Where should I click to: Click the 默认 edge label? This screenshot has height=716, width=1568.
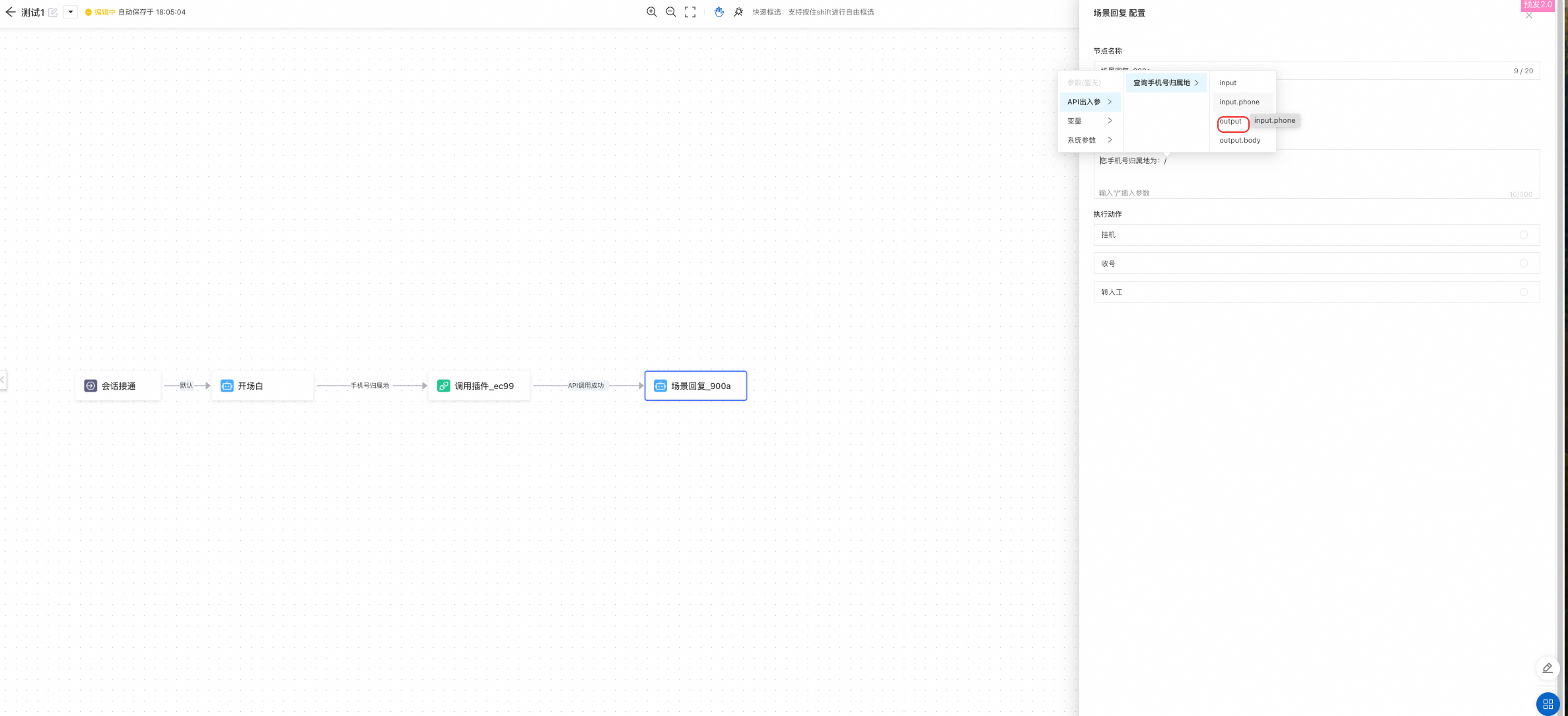click(x=186, y=386)
